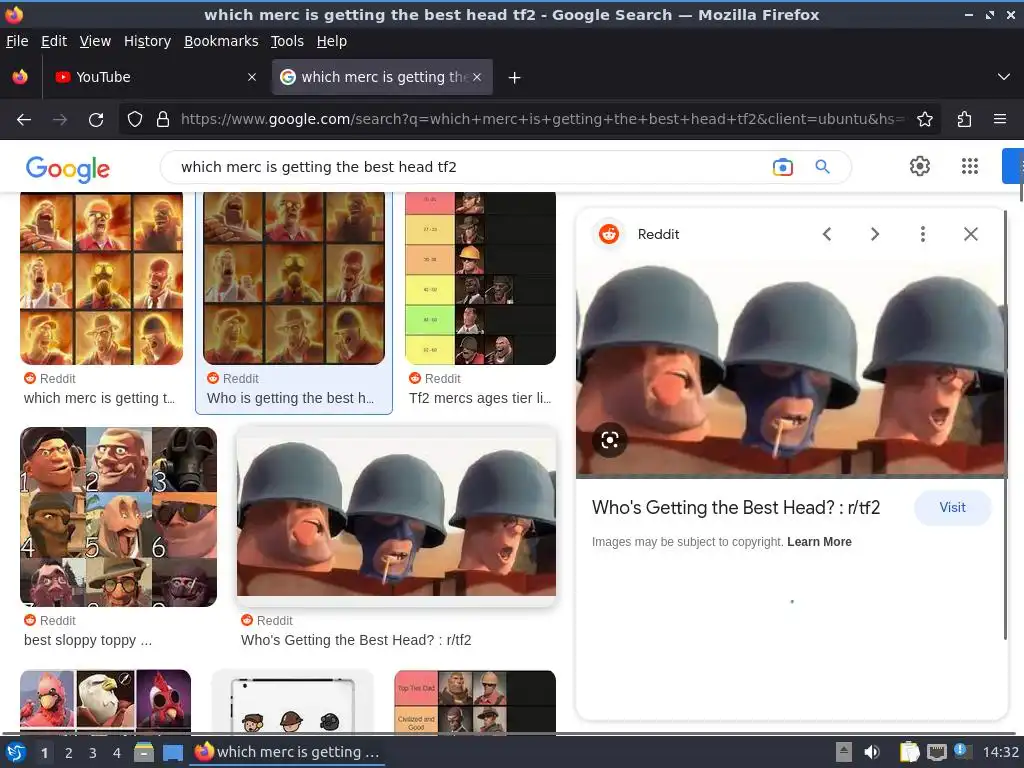
Task: Click the network tray icon
Action: (936, 752)
